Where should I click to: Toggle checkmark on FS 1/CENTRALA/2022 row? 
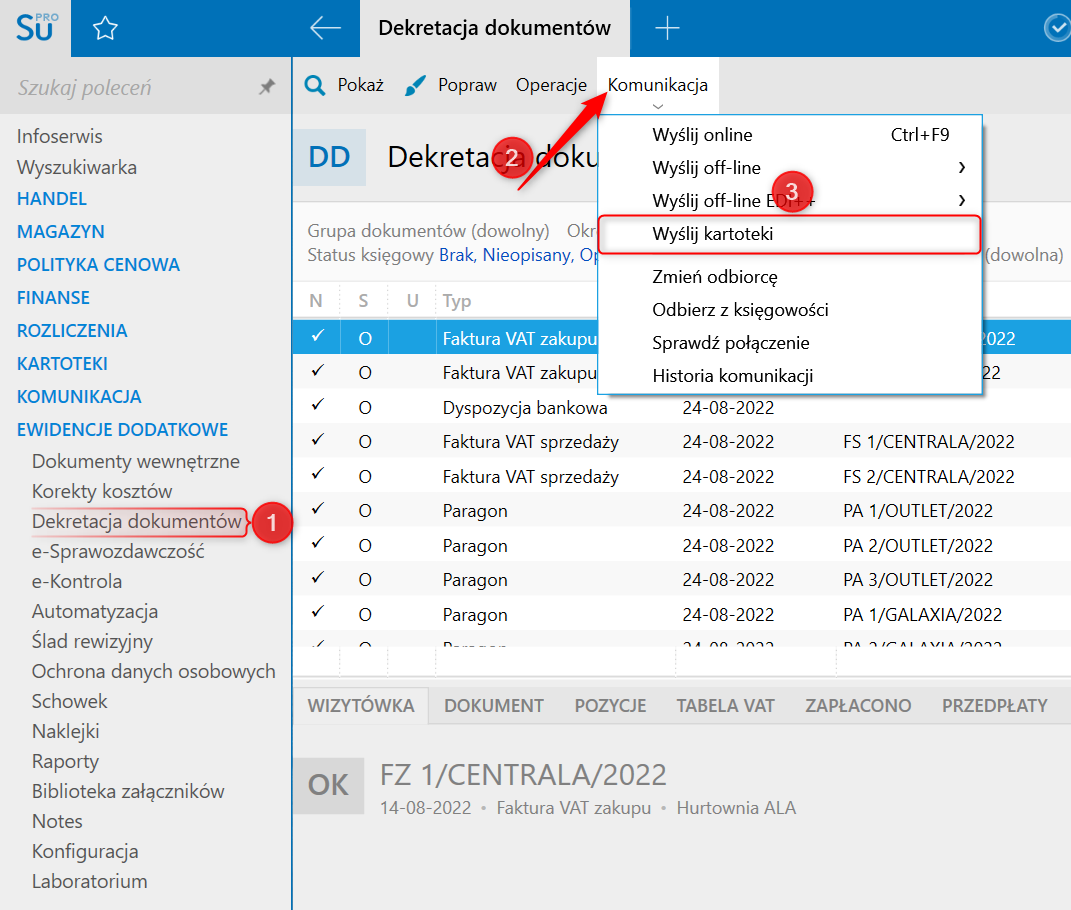pos(317,440)
